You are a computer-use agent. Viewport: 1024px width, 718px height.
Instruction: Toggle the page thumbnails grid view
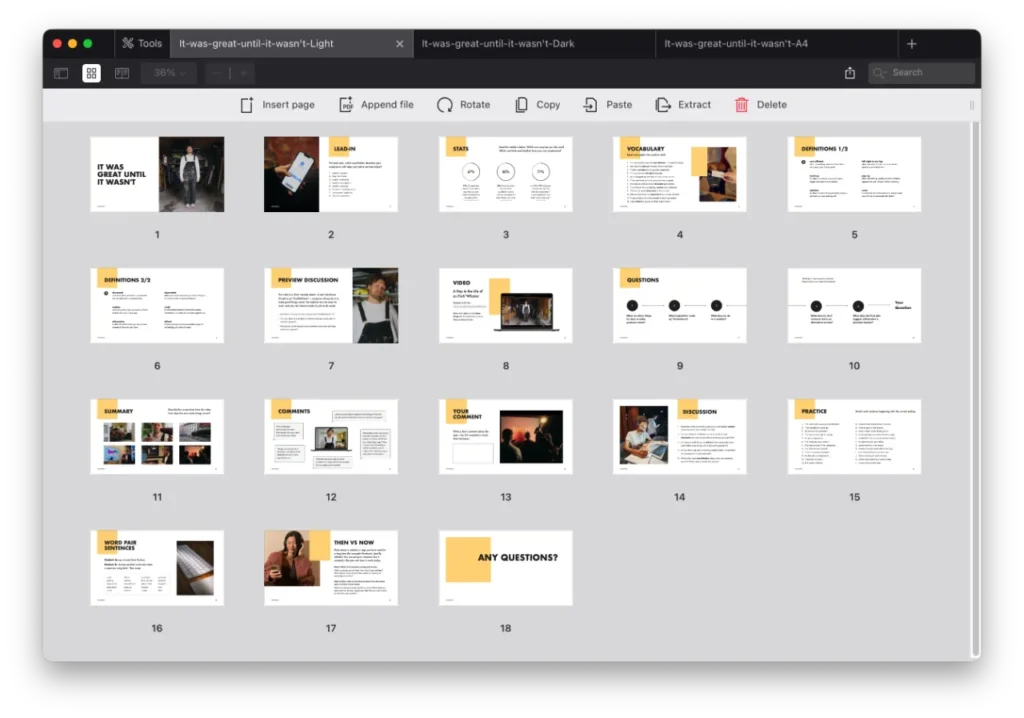pos(91,73)
